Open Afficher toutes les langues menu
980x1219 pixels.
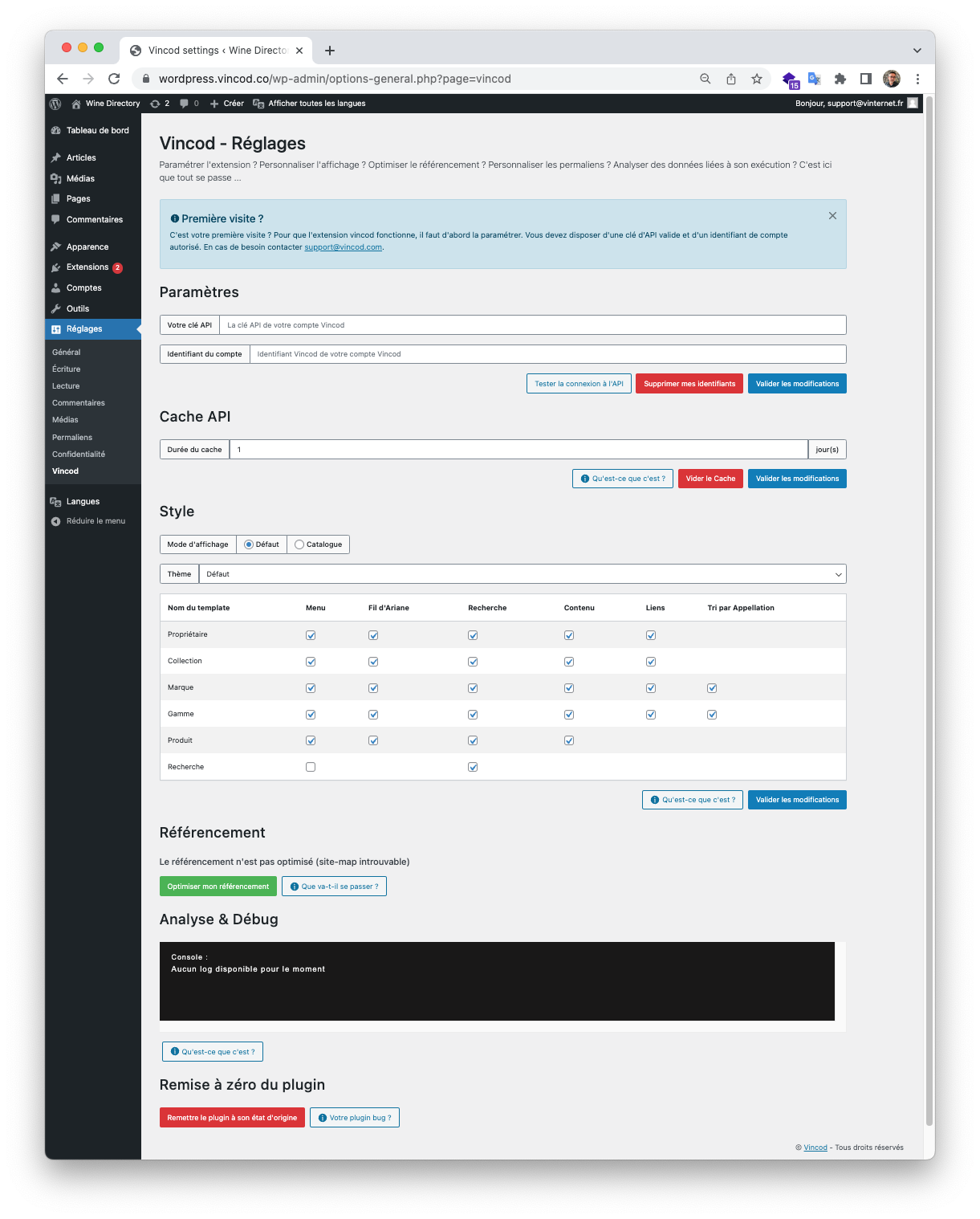coord(309,104)
